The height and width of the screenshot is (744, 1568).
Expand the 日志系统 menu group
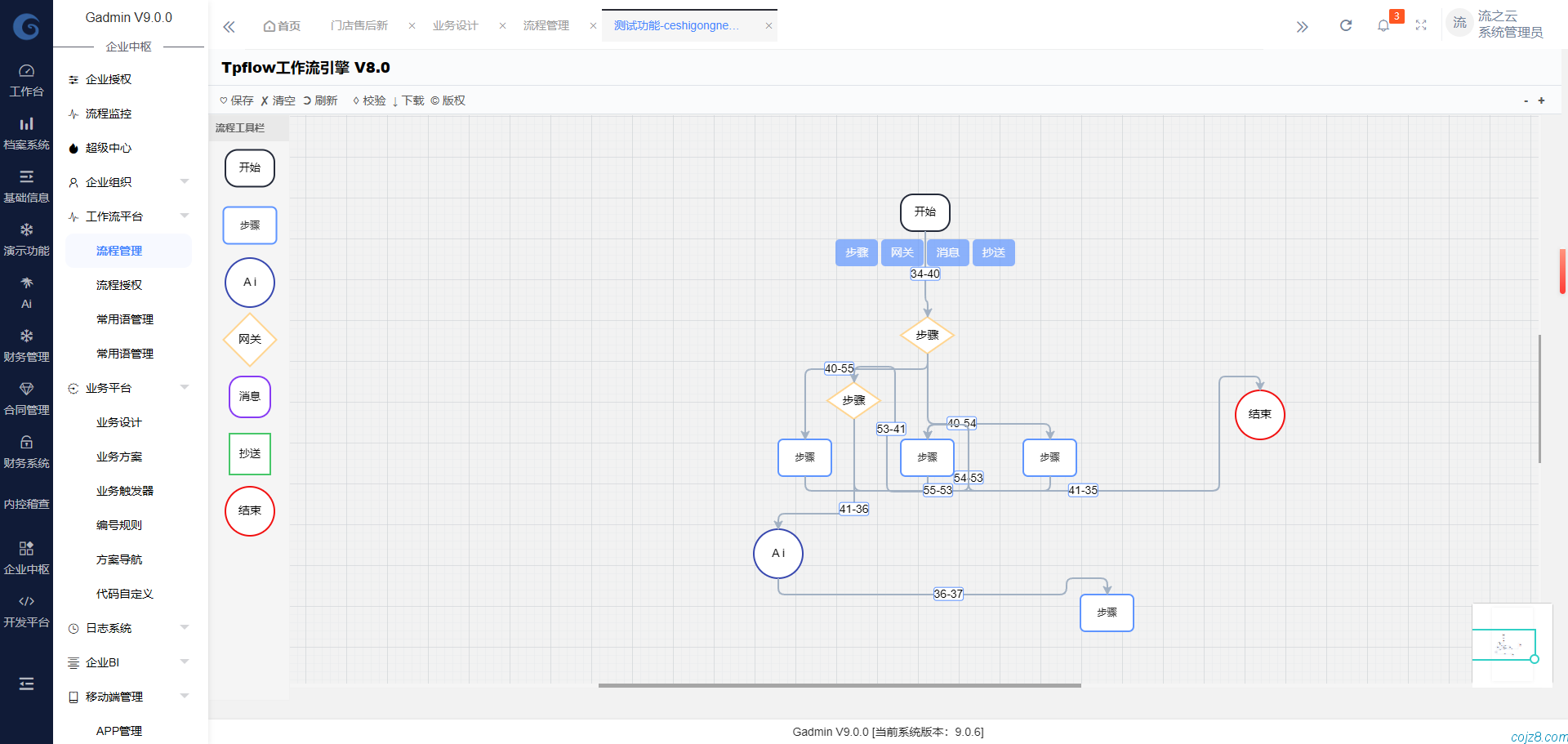point(128,628)
